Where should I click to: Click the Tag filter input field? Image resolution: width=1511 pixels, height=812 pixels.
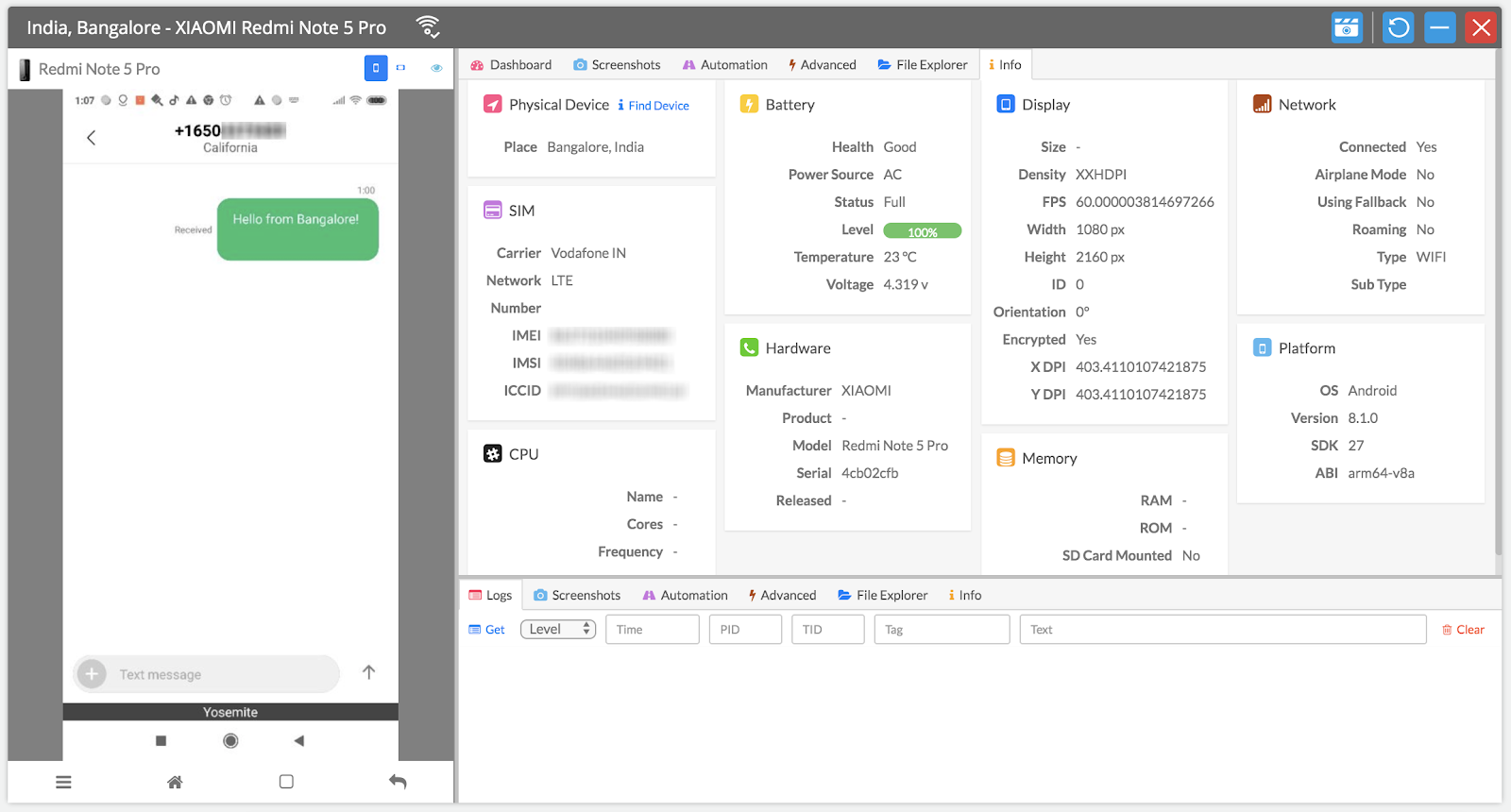(942, 630)
